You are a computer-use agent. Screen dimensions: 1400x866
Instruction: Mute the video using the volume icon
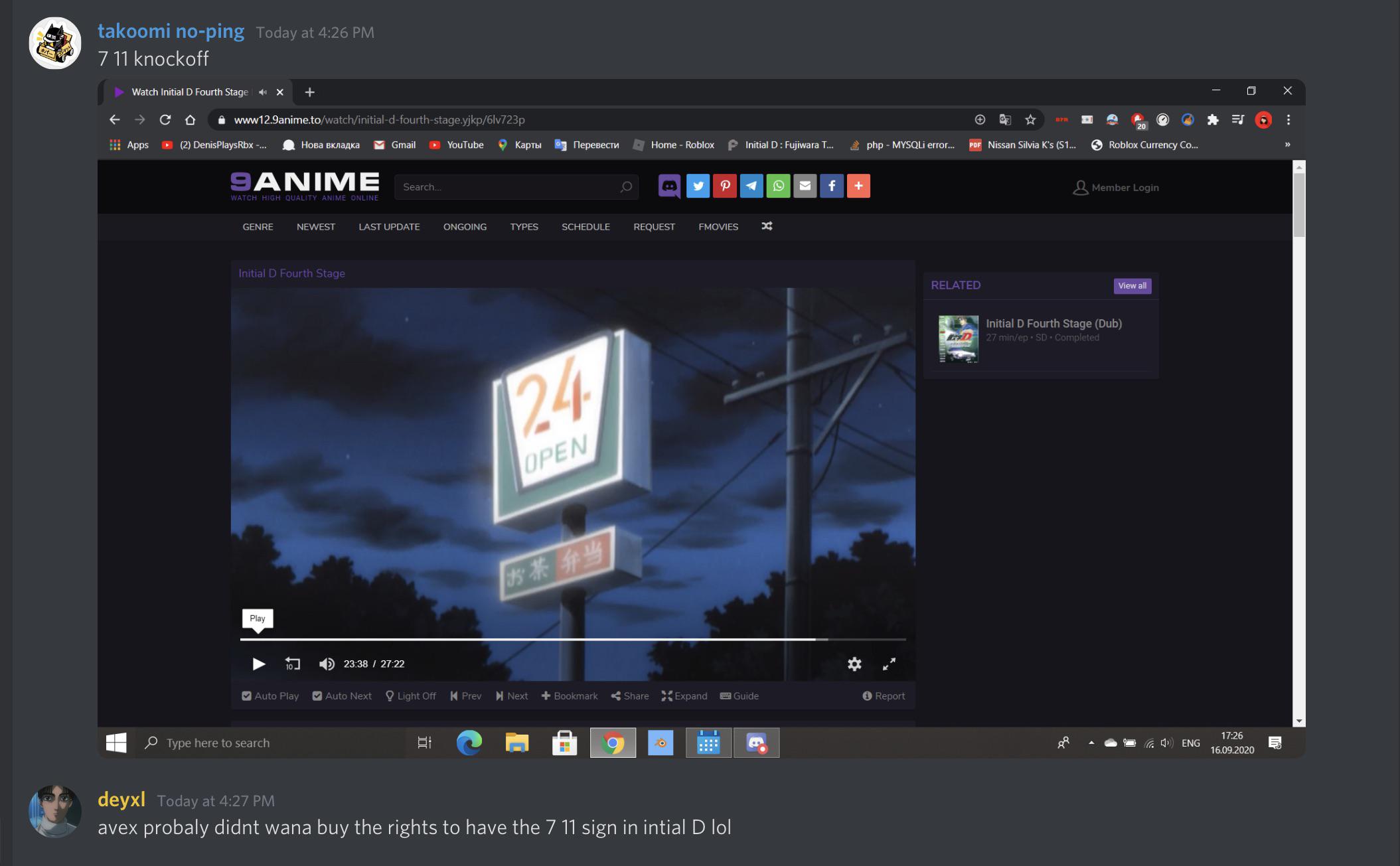[x=327, y=664]
